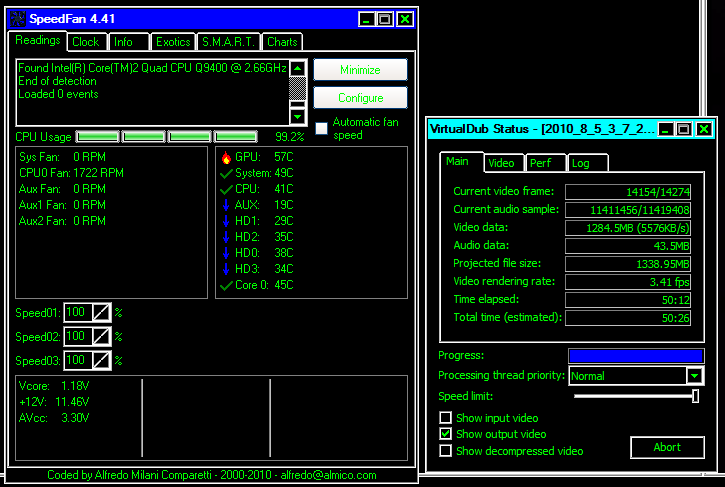Open the Charts tab
The height and width of the screenshot is (487, 725).
pos(282,42)
